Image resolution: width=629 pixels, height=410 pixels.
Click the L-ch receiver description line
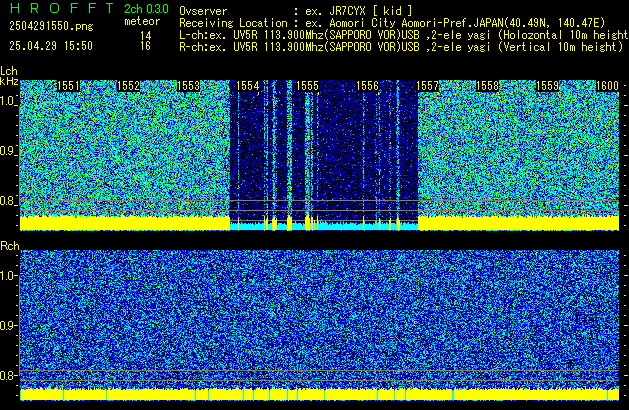pos(404,35)
